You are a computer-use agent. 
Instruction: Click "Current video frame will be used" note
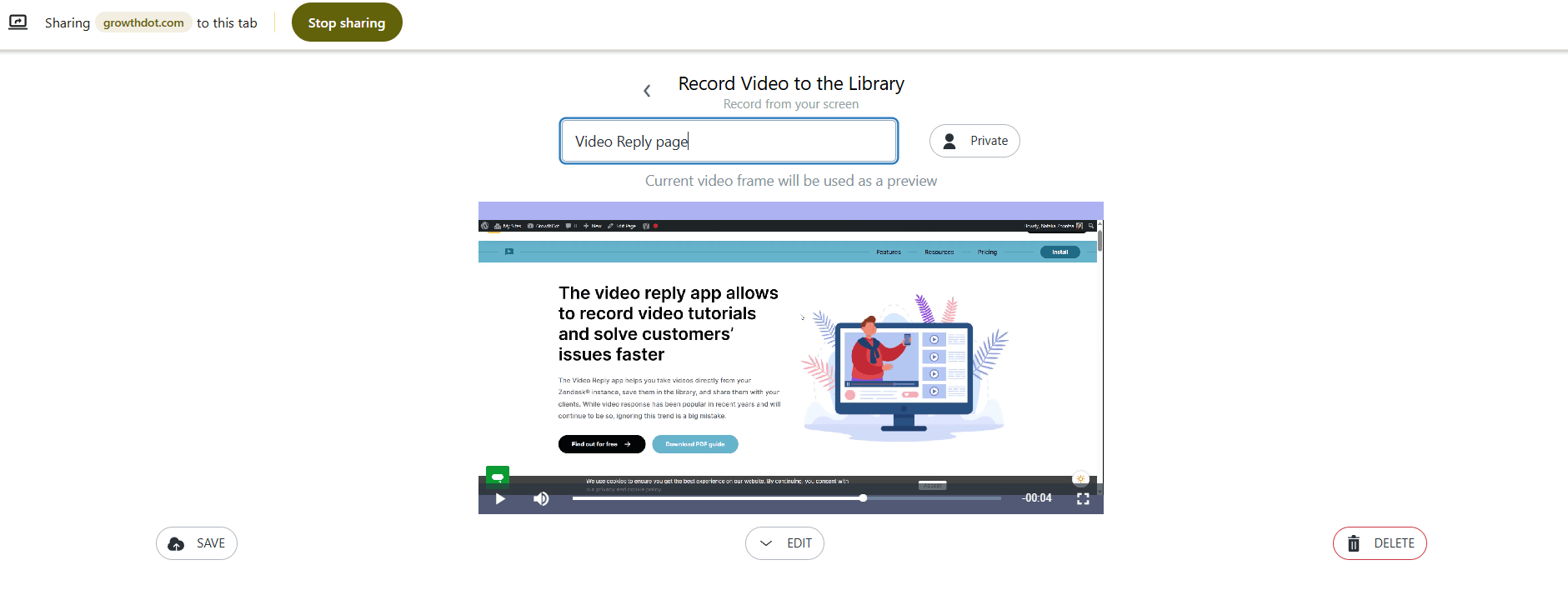click(x=791, y=181)
